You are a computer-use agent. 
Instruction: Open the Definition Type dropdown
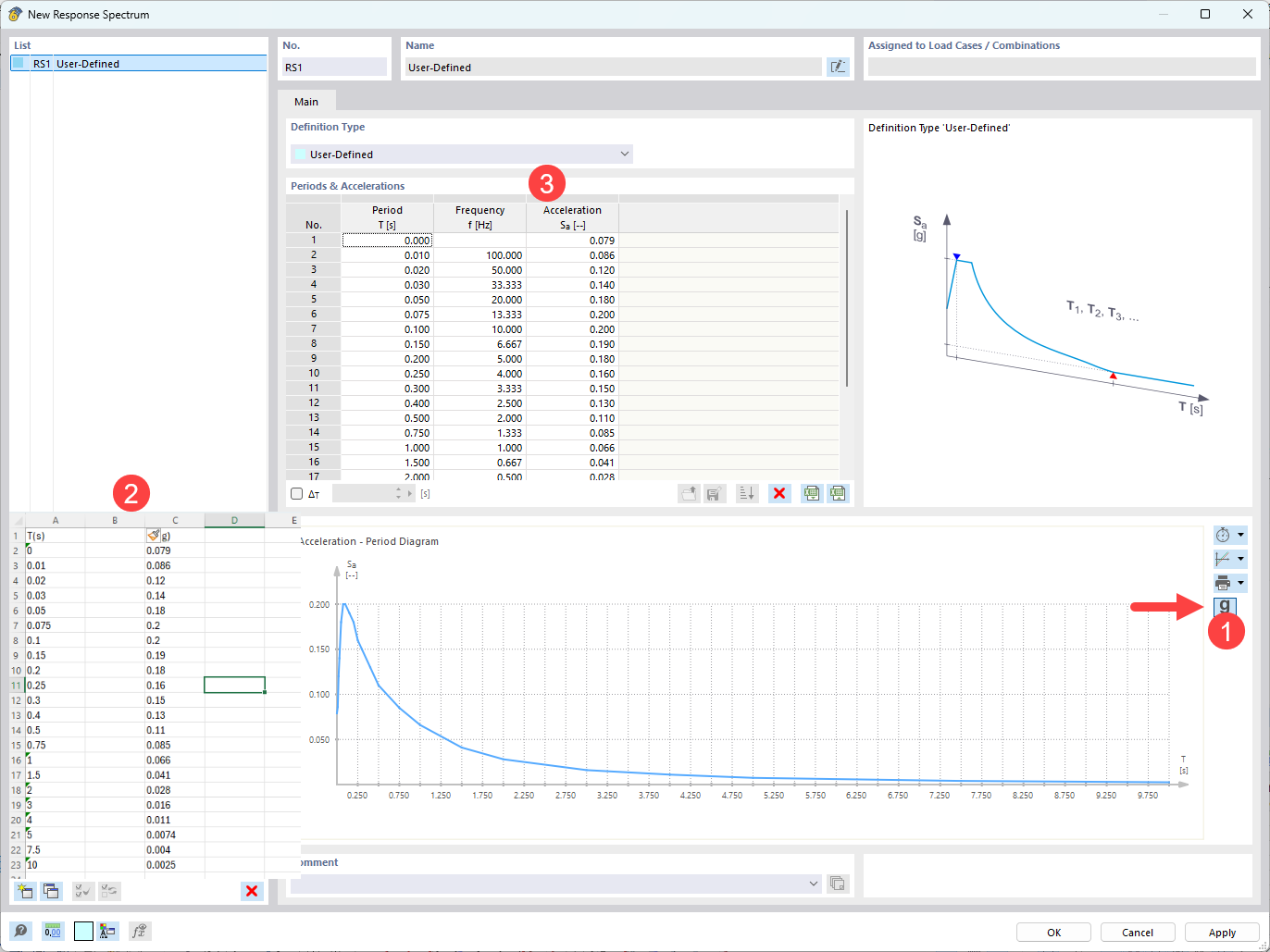pos(624,154)
